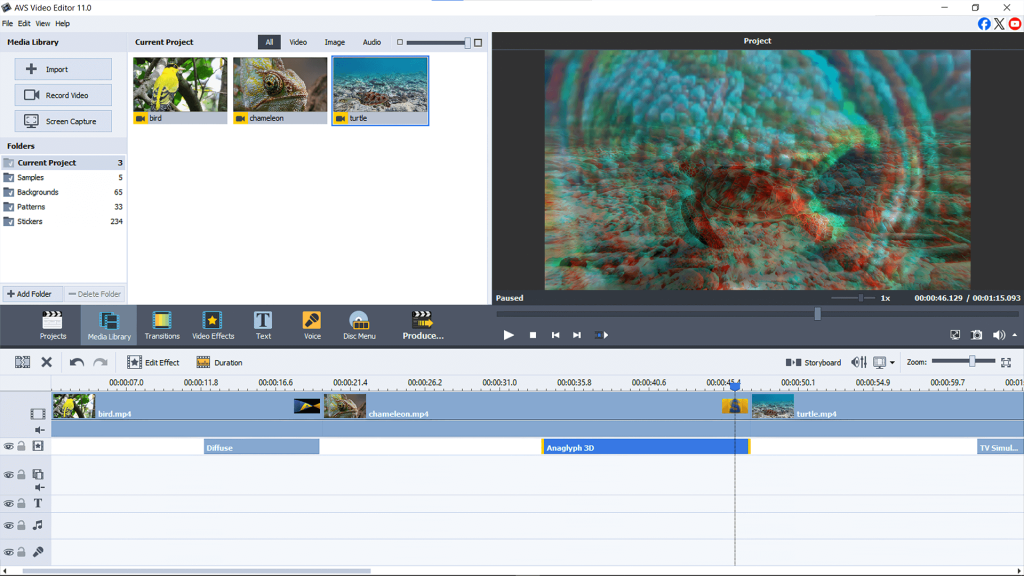Click the Record Video button
Image resolution: width=1024 pixels, height=576 pixels.
(63, 94)
